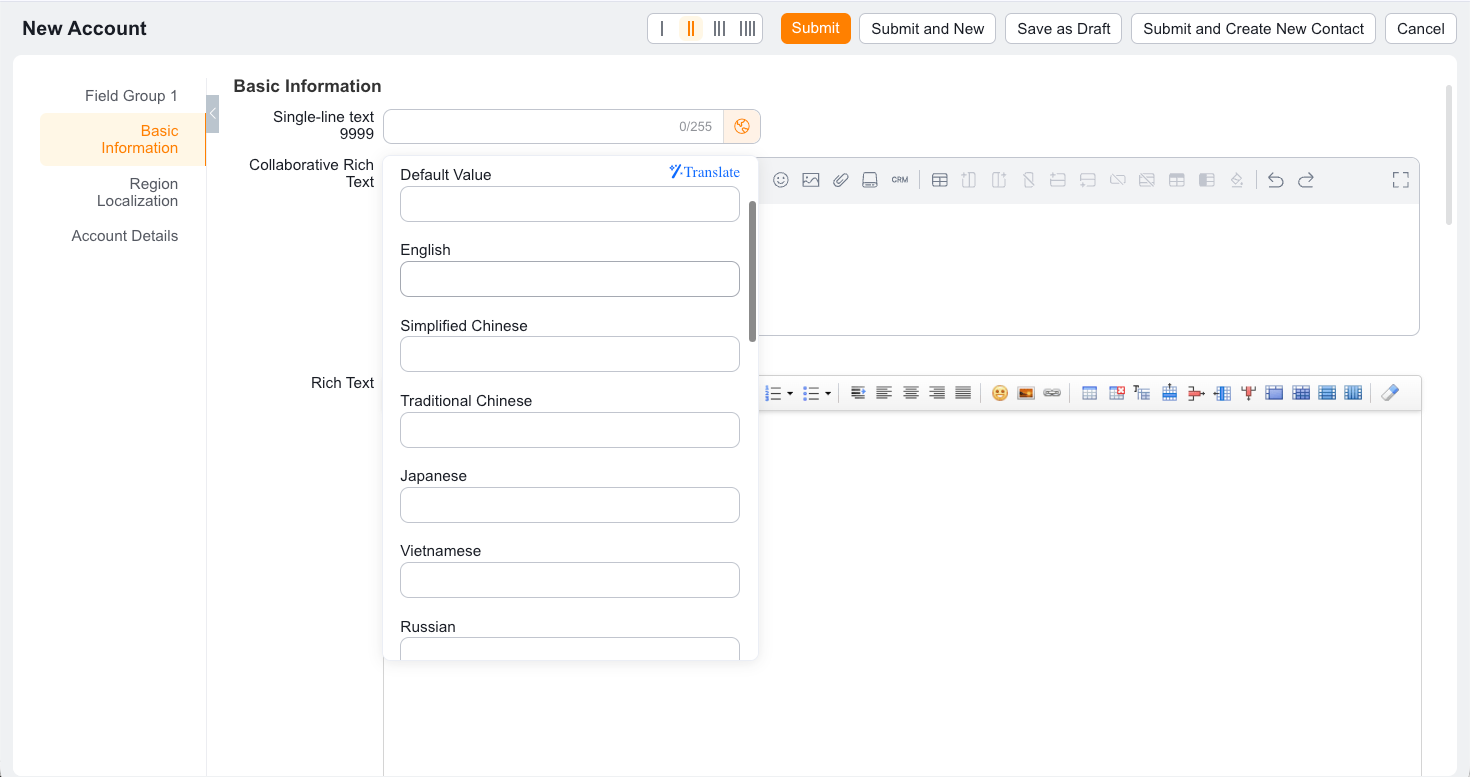
Task: Focus the Default Value input field
Action: pos(570,204)
